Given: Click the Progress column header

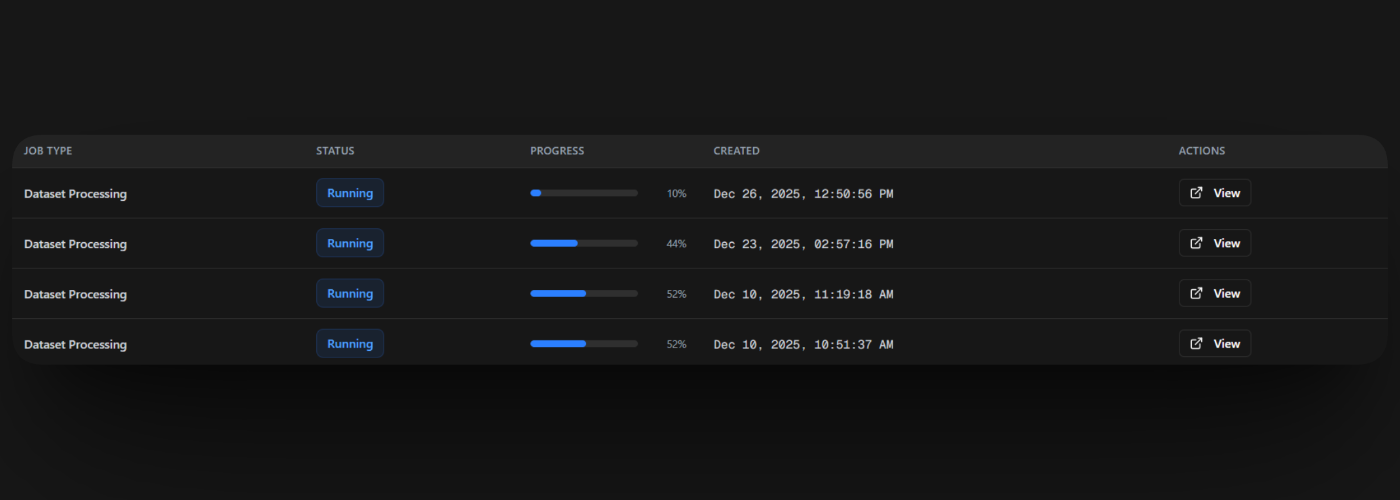Looking at the screenshot, I should pos(557,151).
